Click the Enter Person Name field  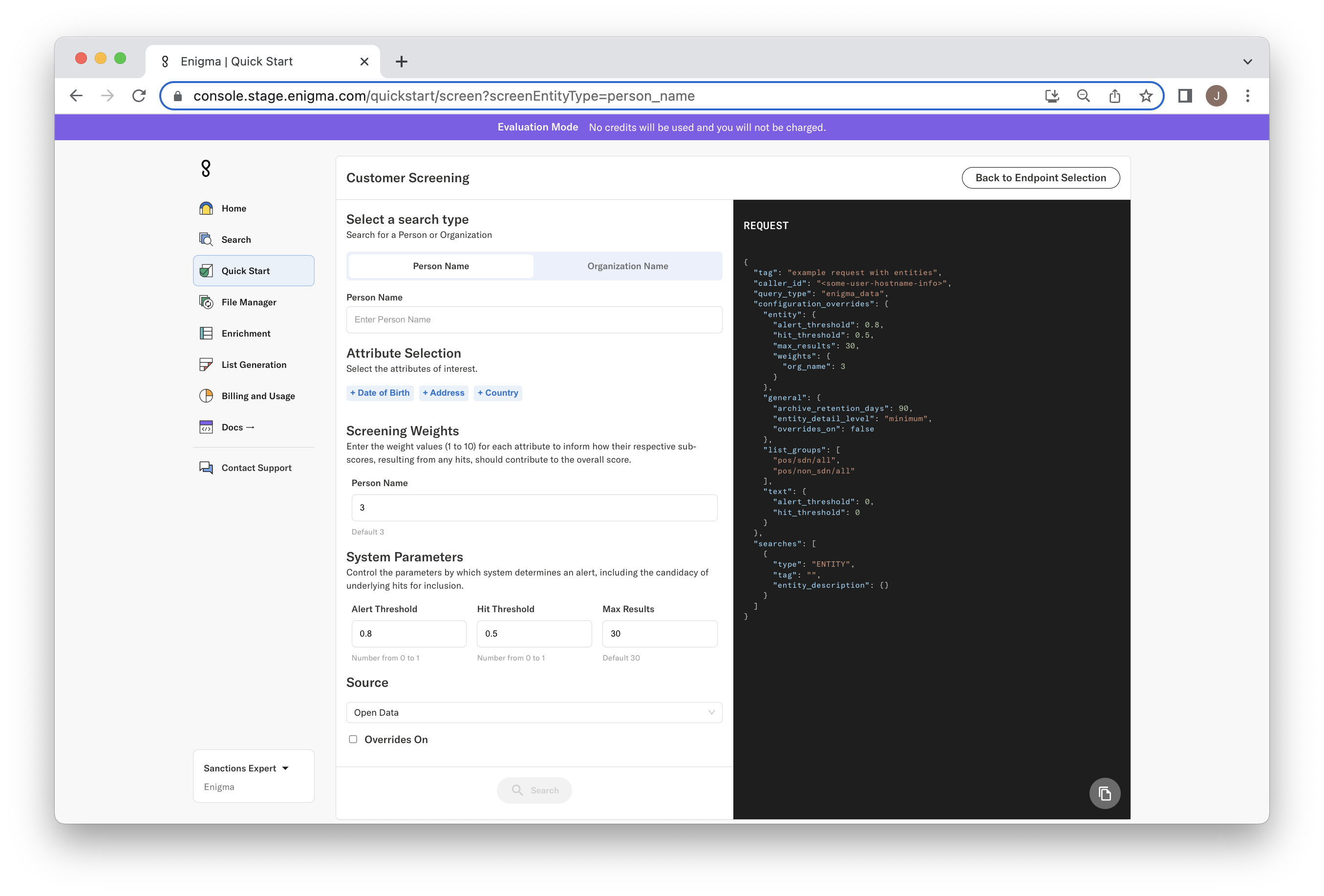coord(534,320)
